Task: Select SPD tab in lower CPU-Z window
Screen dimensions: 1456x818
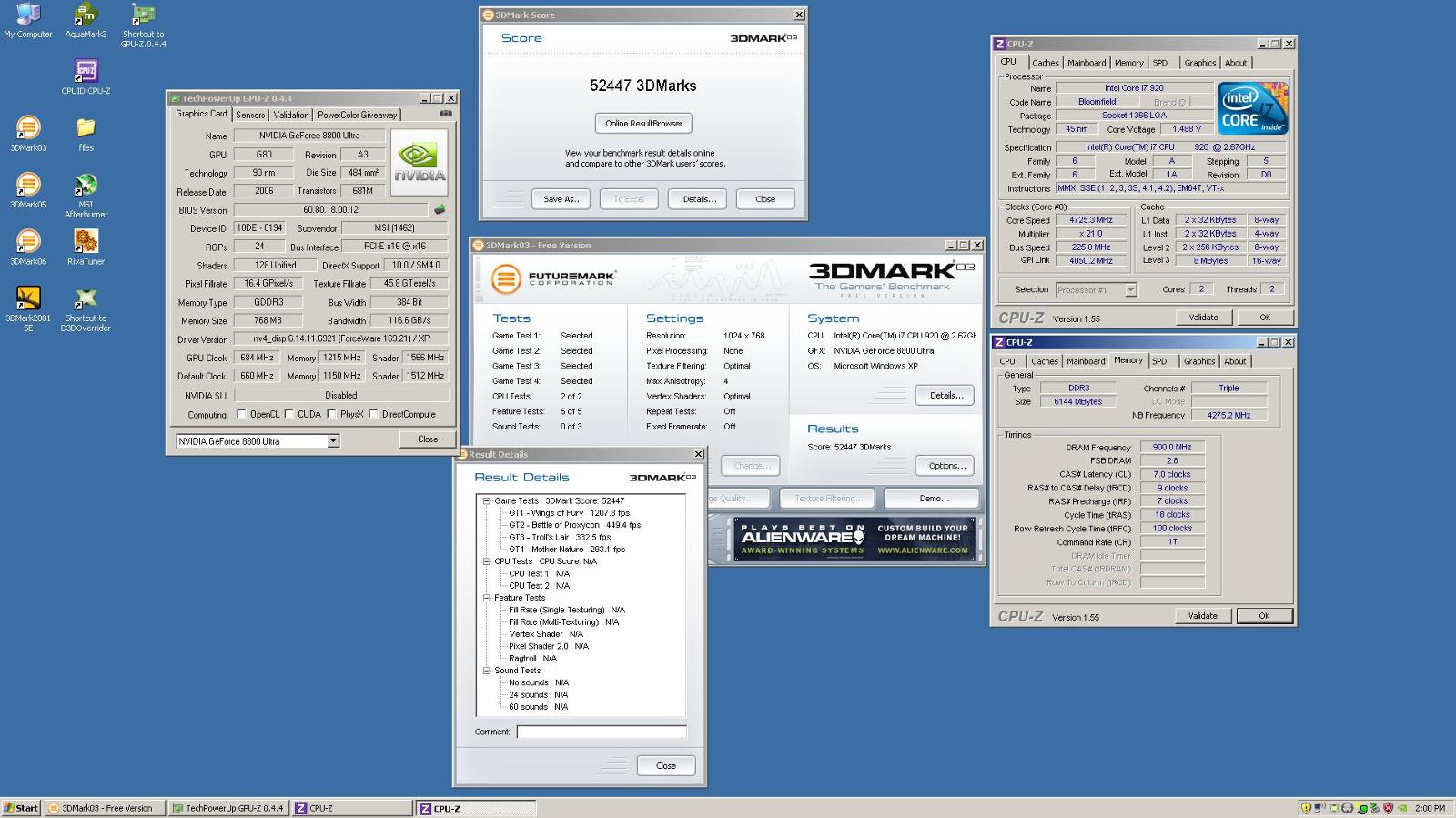Action: 1159,362
